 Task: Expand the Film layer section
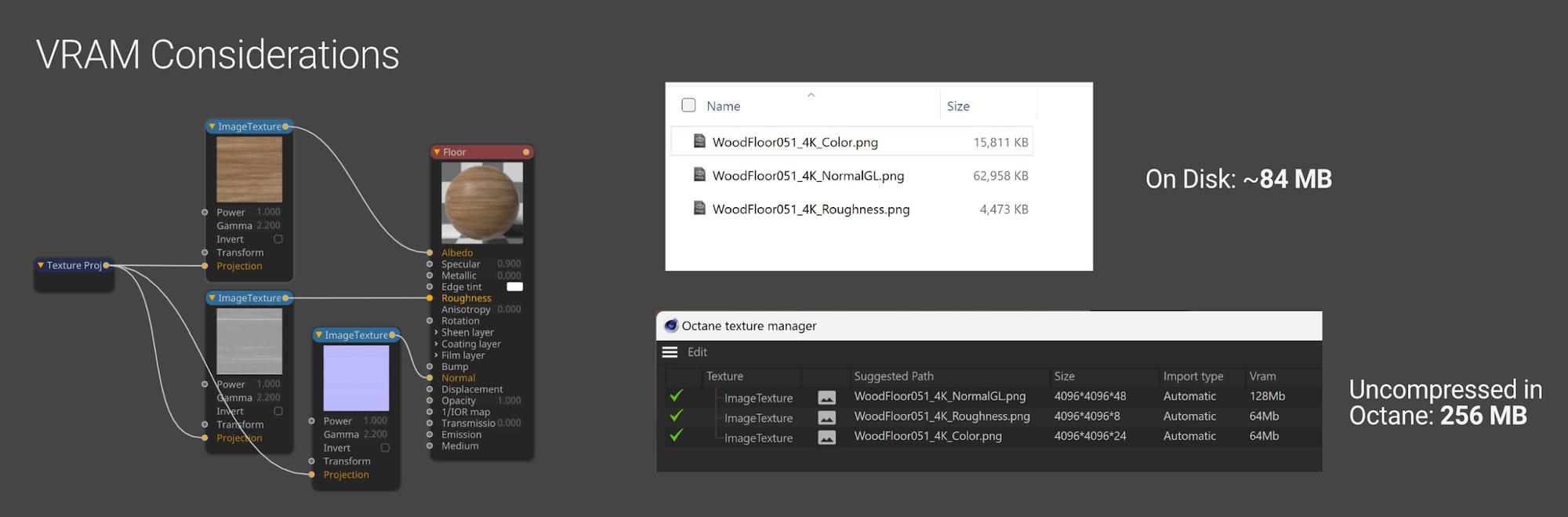(436, 355)
